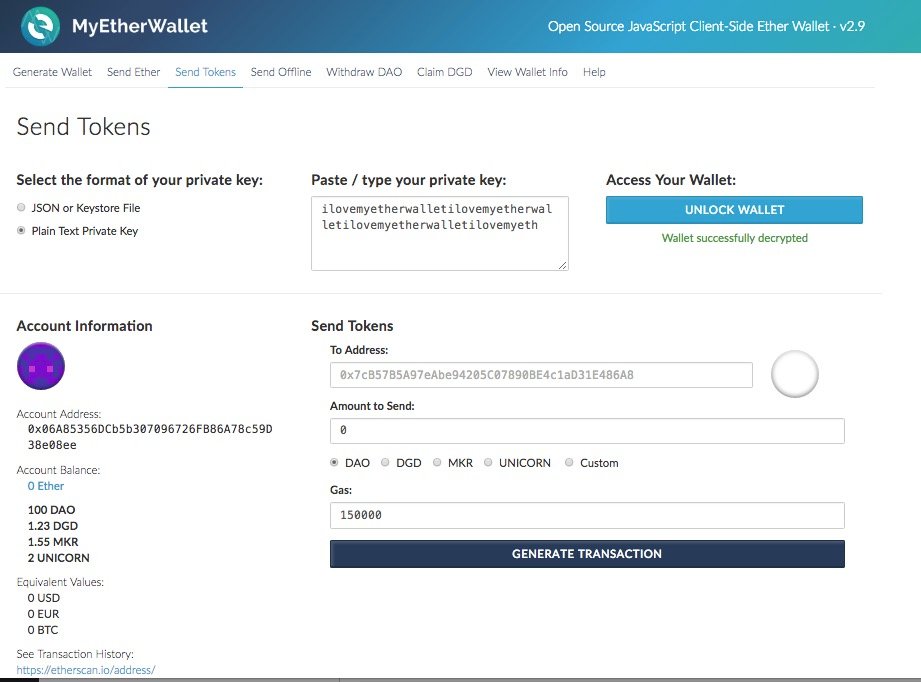
Task: Select Plain Text Private Key option
Action: (21, 230)
